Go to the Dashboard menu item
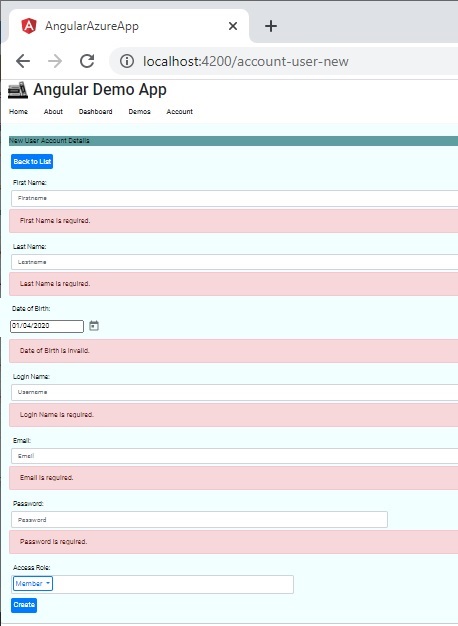The image size is (458, 626). [95, 111]
